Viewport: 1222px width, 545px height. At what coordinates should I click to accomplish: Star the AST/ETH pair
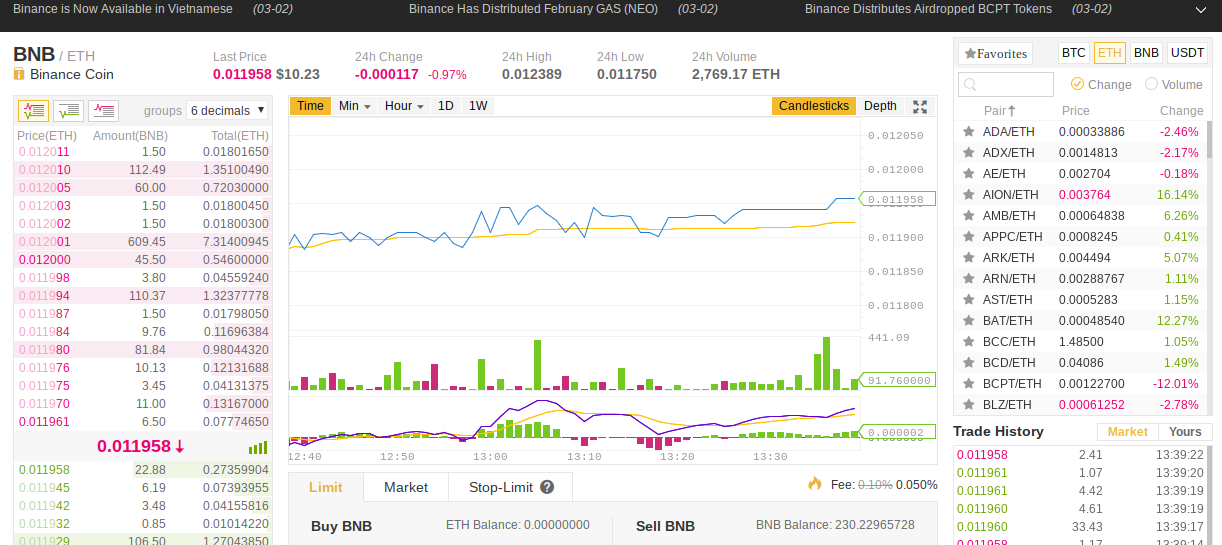(968, 299)
